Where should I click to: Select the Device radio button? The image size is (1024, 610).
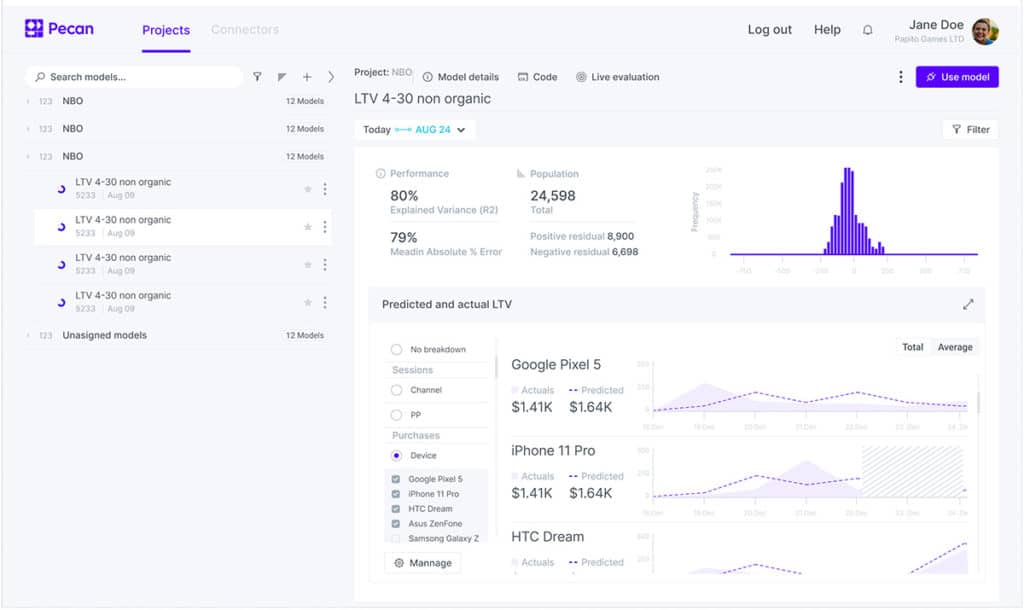(x=396, y=455)
